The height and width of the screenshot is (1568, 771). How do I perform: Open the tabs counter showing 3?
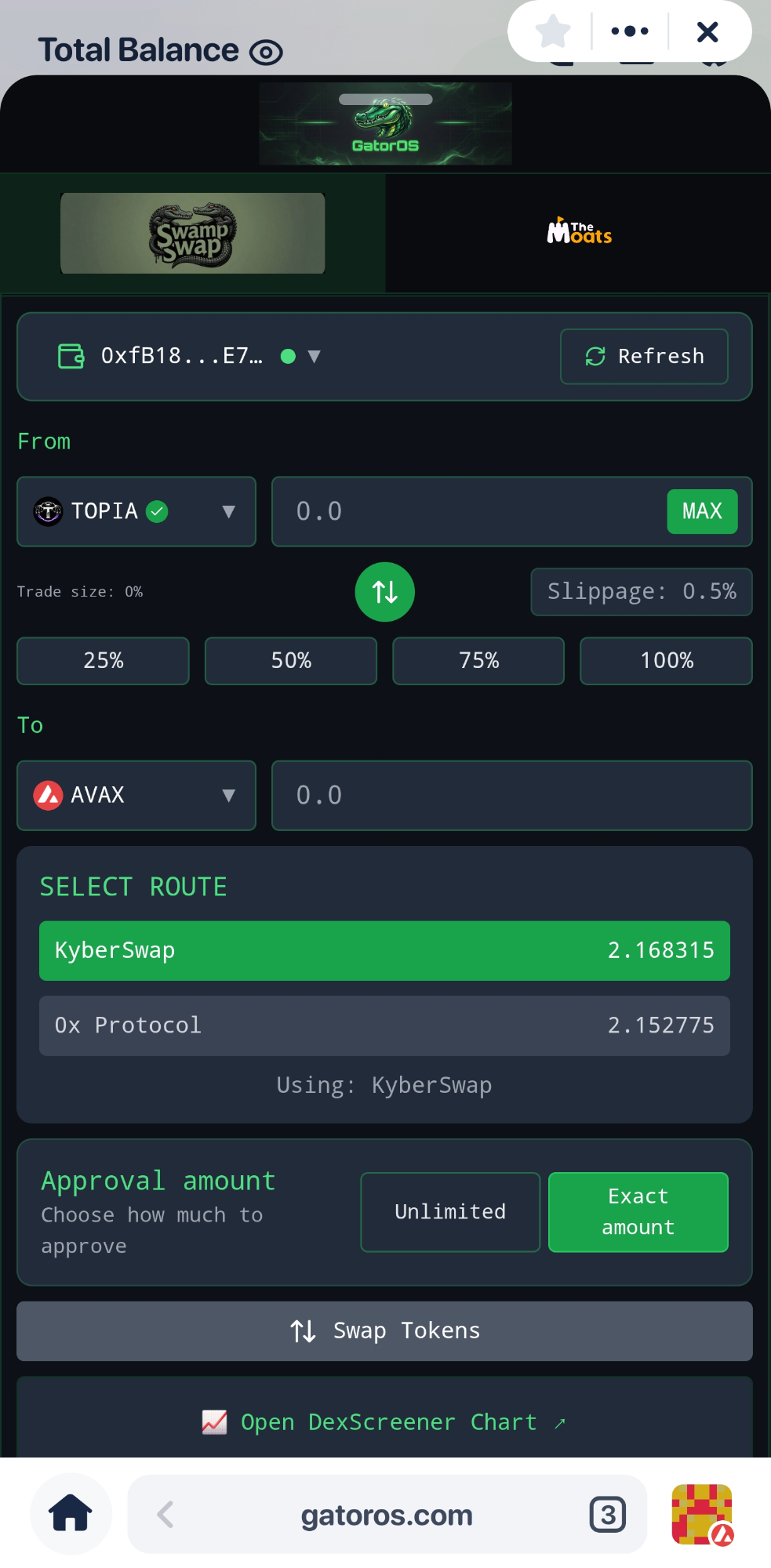tap(608, 1515)
